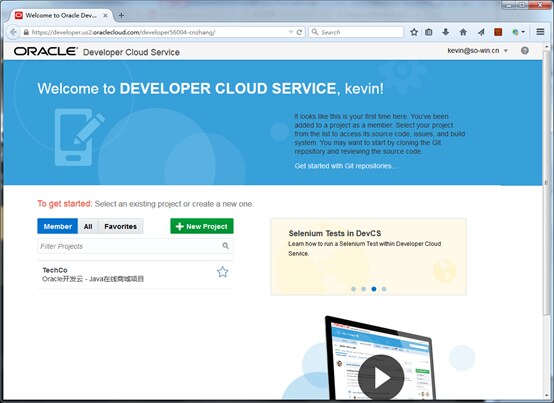
Task: Expand the toolbar extension dropdown arrow
Action: tap(523, 32)
